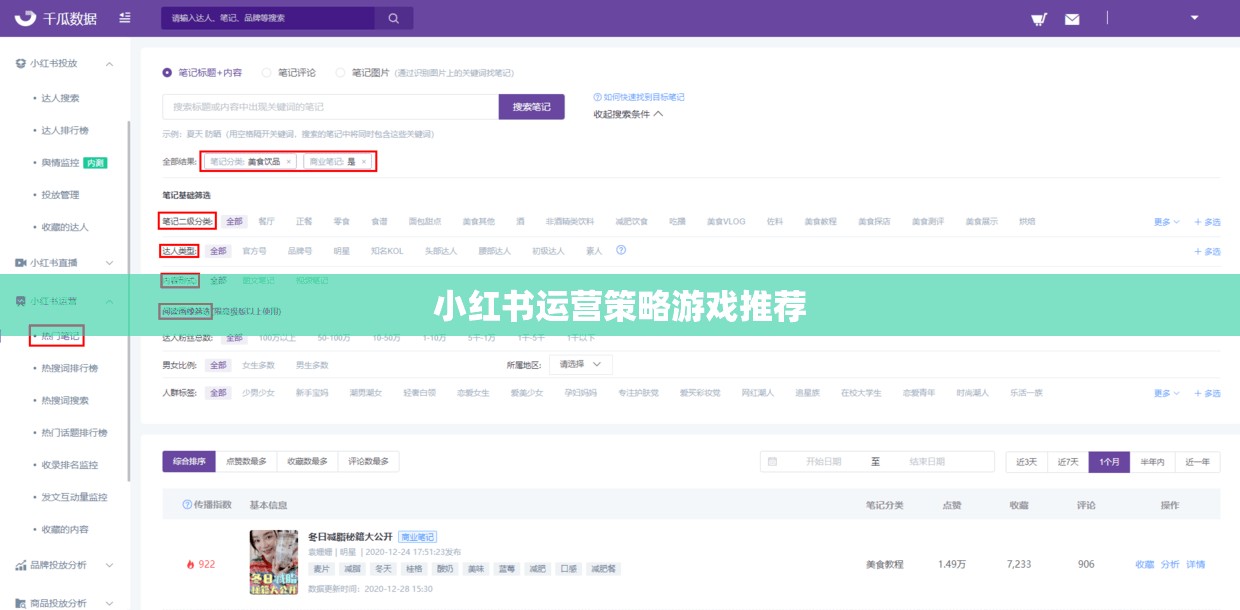
Task: Click the 小红书直播 camera icon
Action: click(20, 263)
